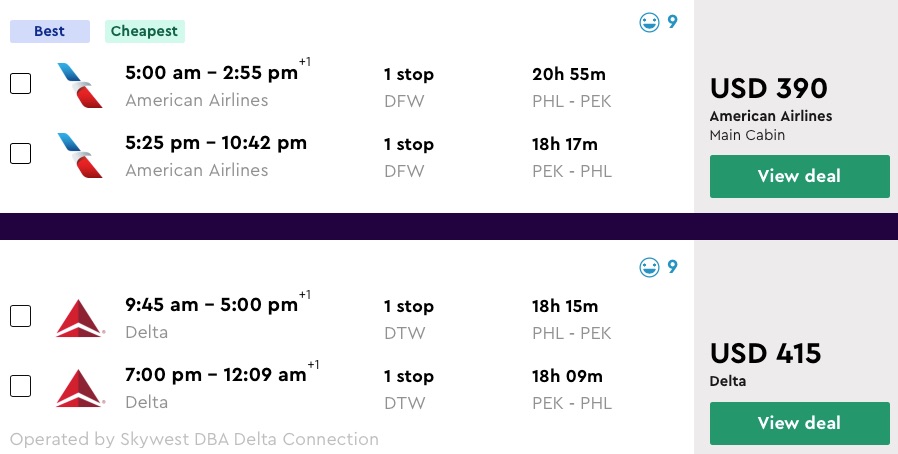Select the Cheapest badge
The image size is (898, 454).
click(144, 31)
